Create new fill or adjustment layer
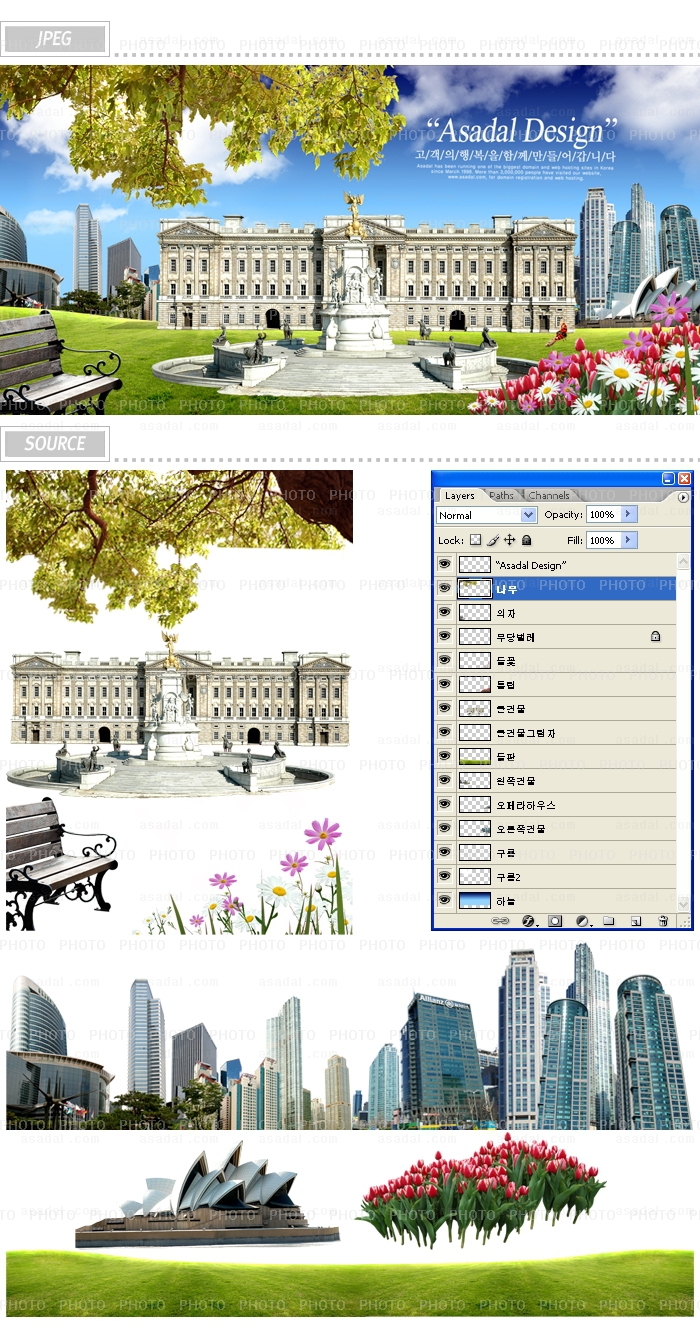Screen dimensions: 700x1334 pos(582,920)
